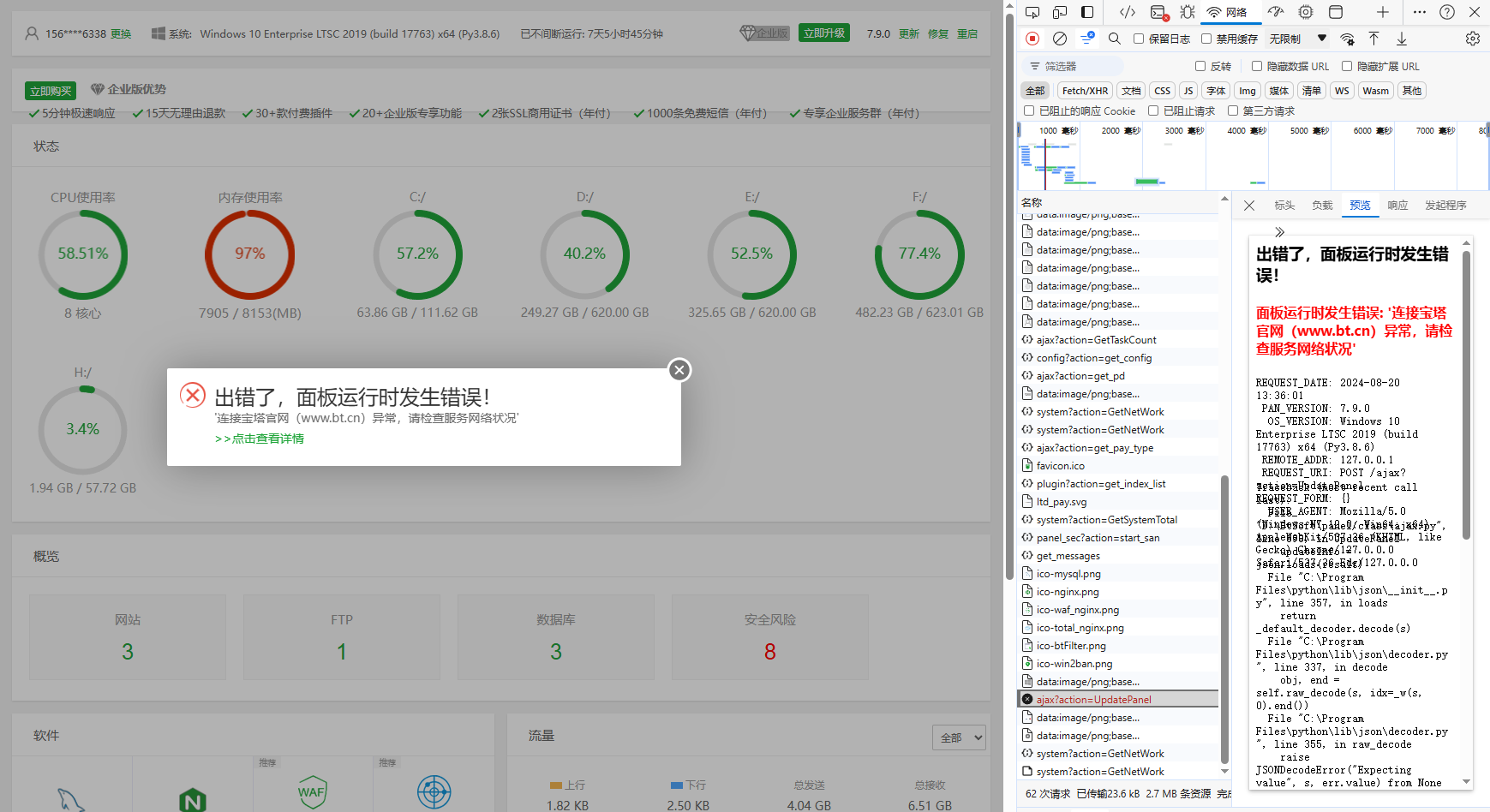The width and height of the screenshot is (1490, 812).
Task: Filter requests by Img type
Action: pos(1248,91)
